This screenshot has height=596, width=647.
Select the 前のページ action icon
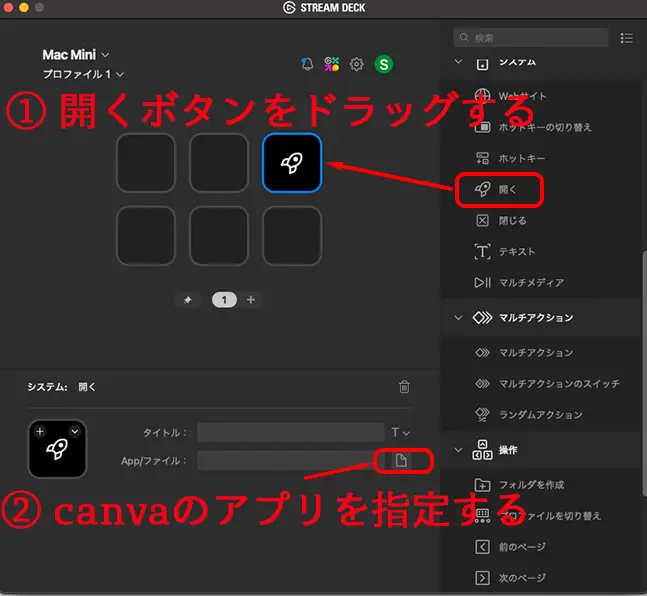click(482, 547)
